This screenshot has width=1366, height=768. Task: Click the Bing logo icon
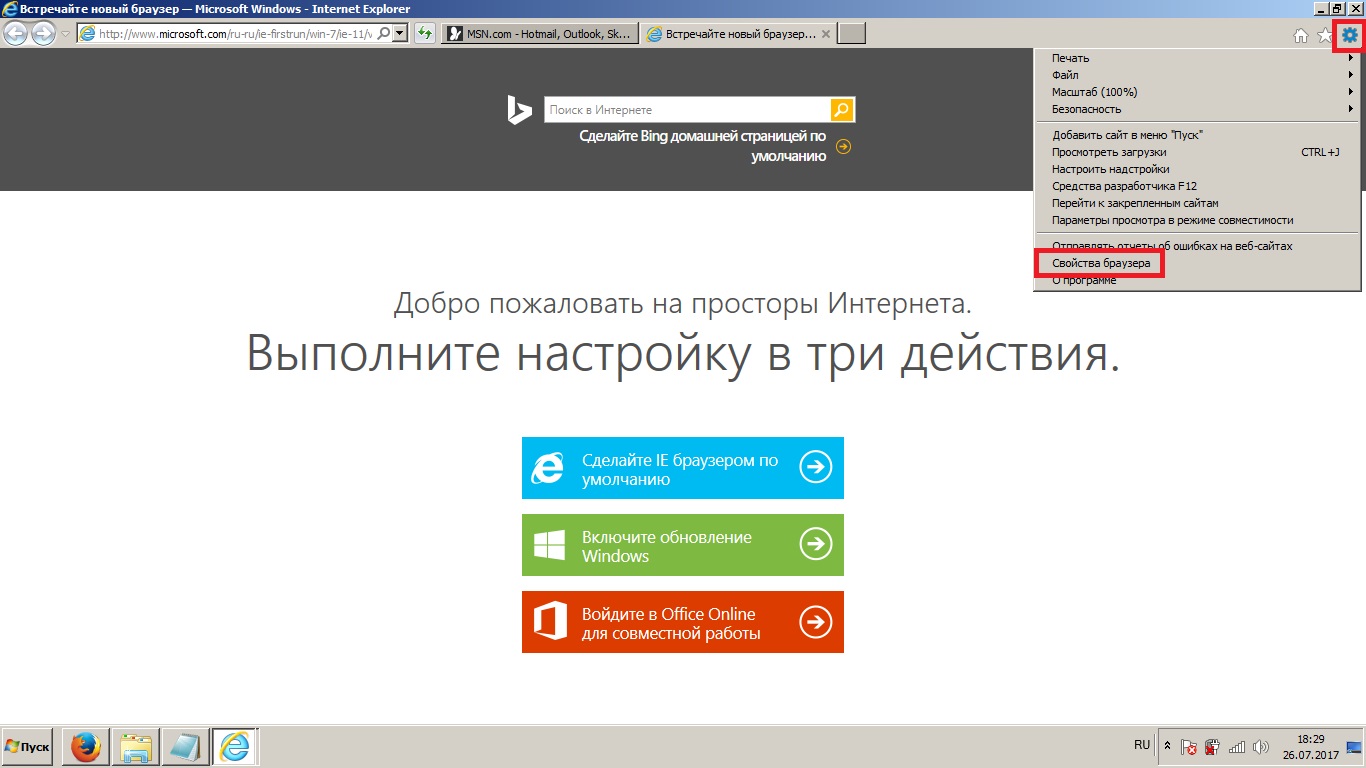(x=519, y=110)
